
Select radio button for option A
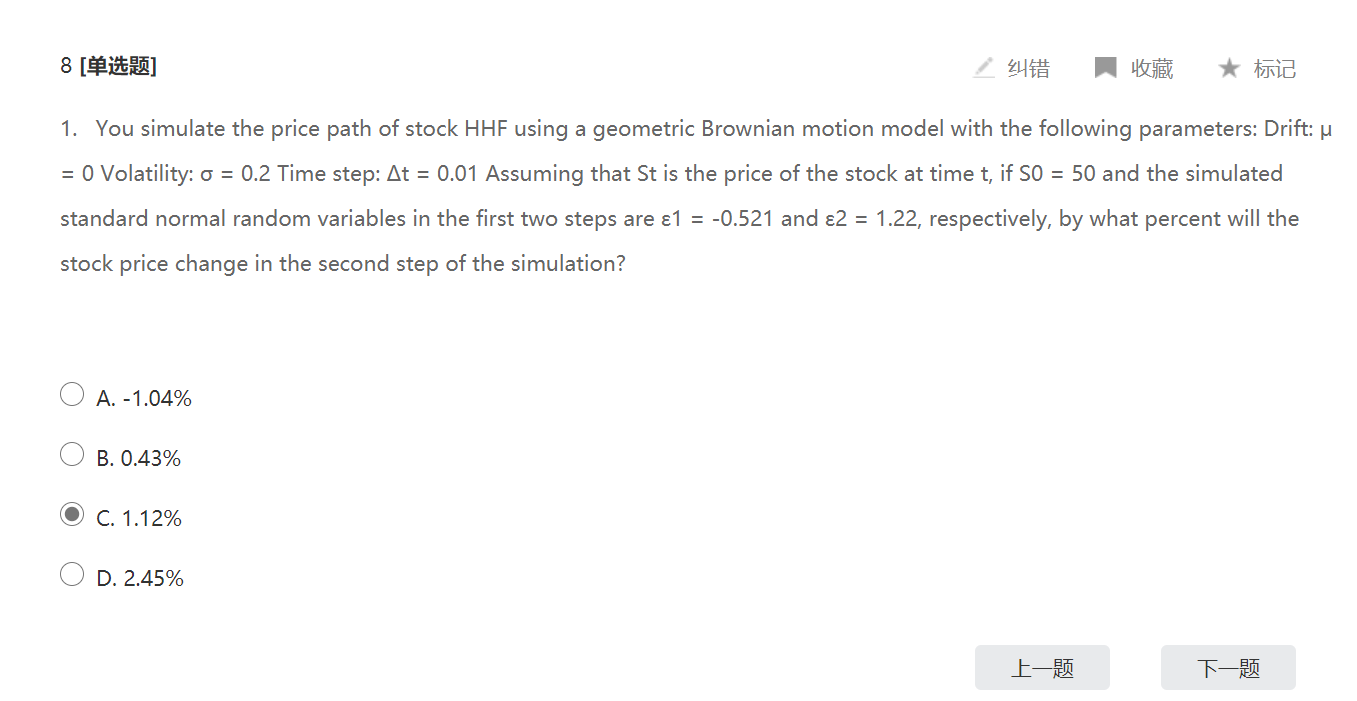72,395
